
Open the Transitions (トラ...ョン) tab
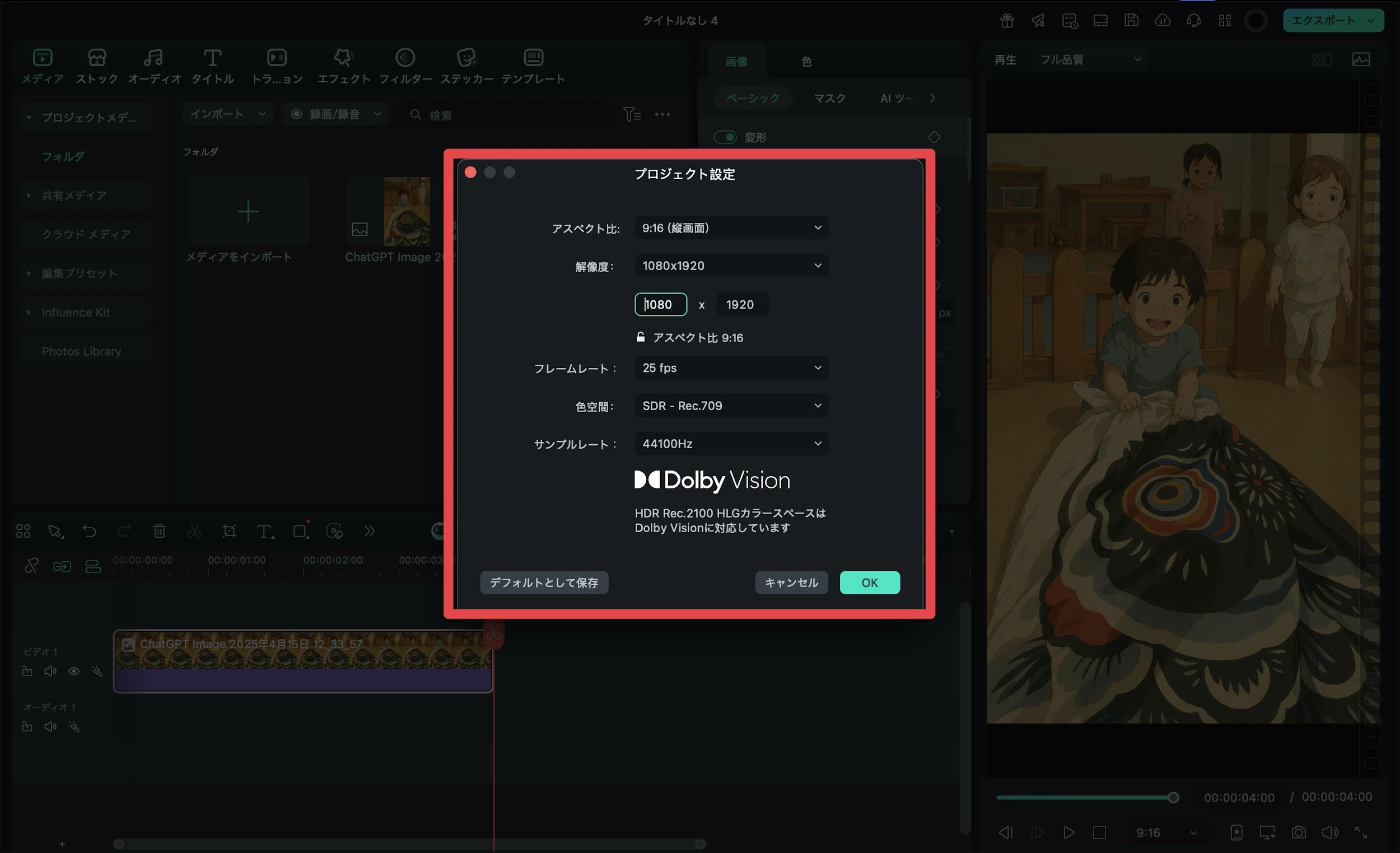point(277,66)
